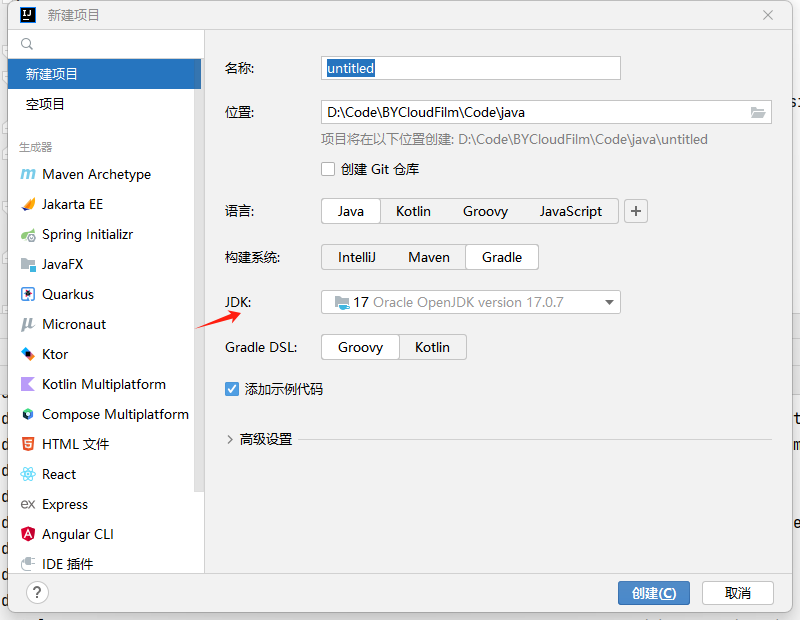Uncheck the 添加示例代码 checkbox

[x=232, y=389]
